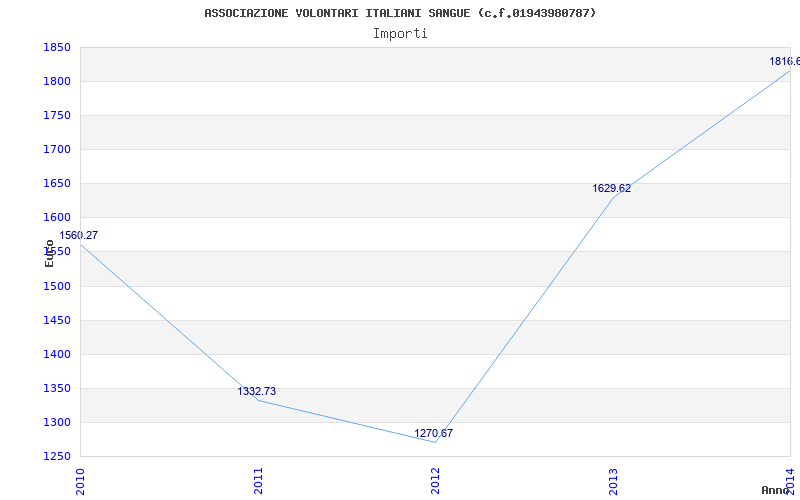The width and height of the screenshot is (800, 500).
Task: Click the Euro axis title
Action: click(49, 254)
